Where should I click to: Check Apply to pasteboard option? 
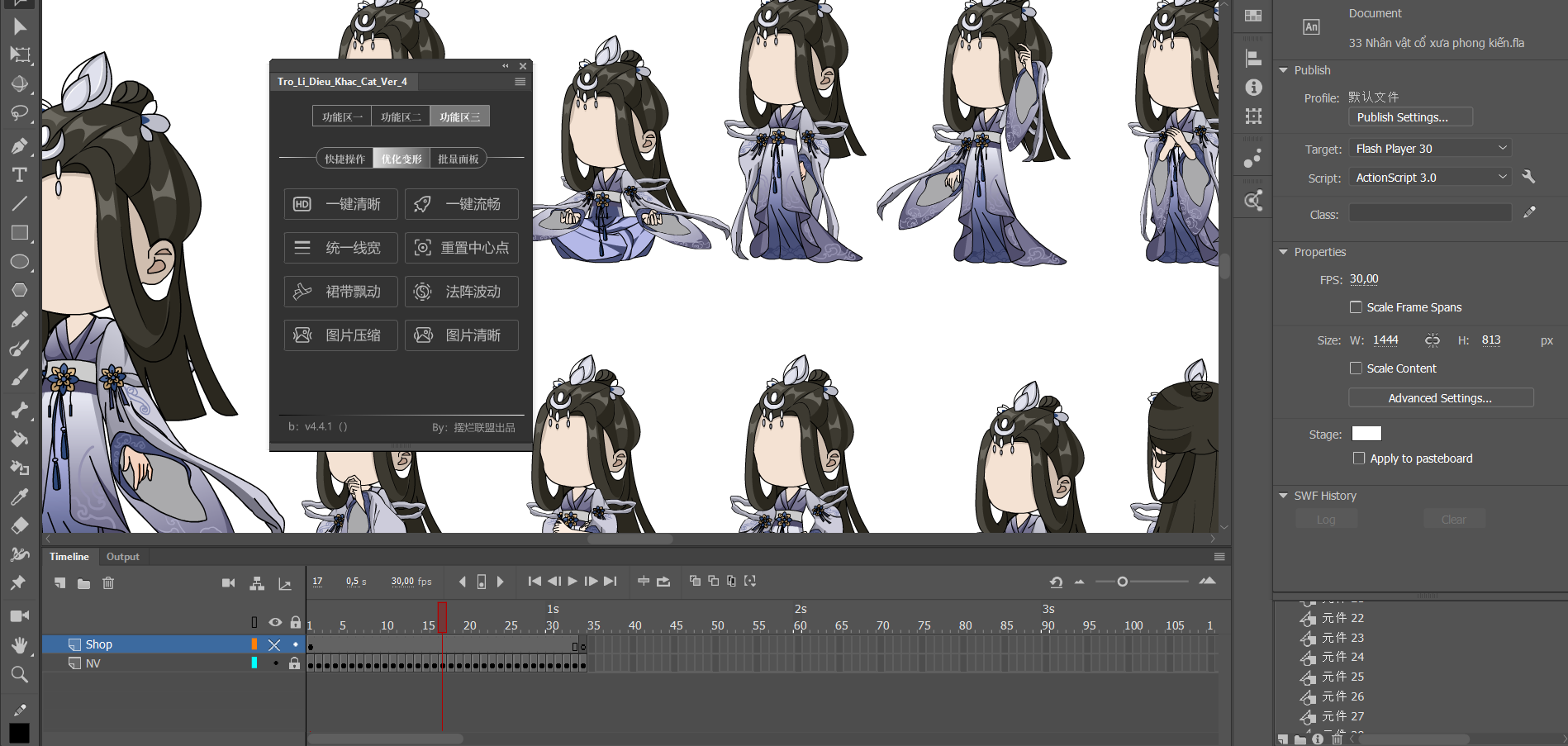pyautogui.click(x=1359, y=459)
